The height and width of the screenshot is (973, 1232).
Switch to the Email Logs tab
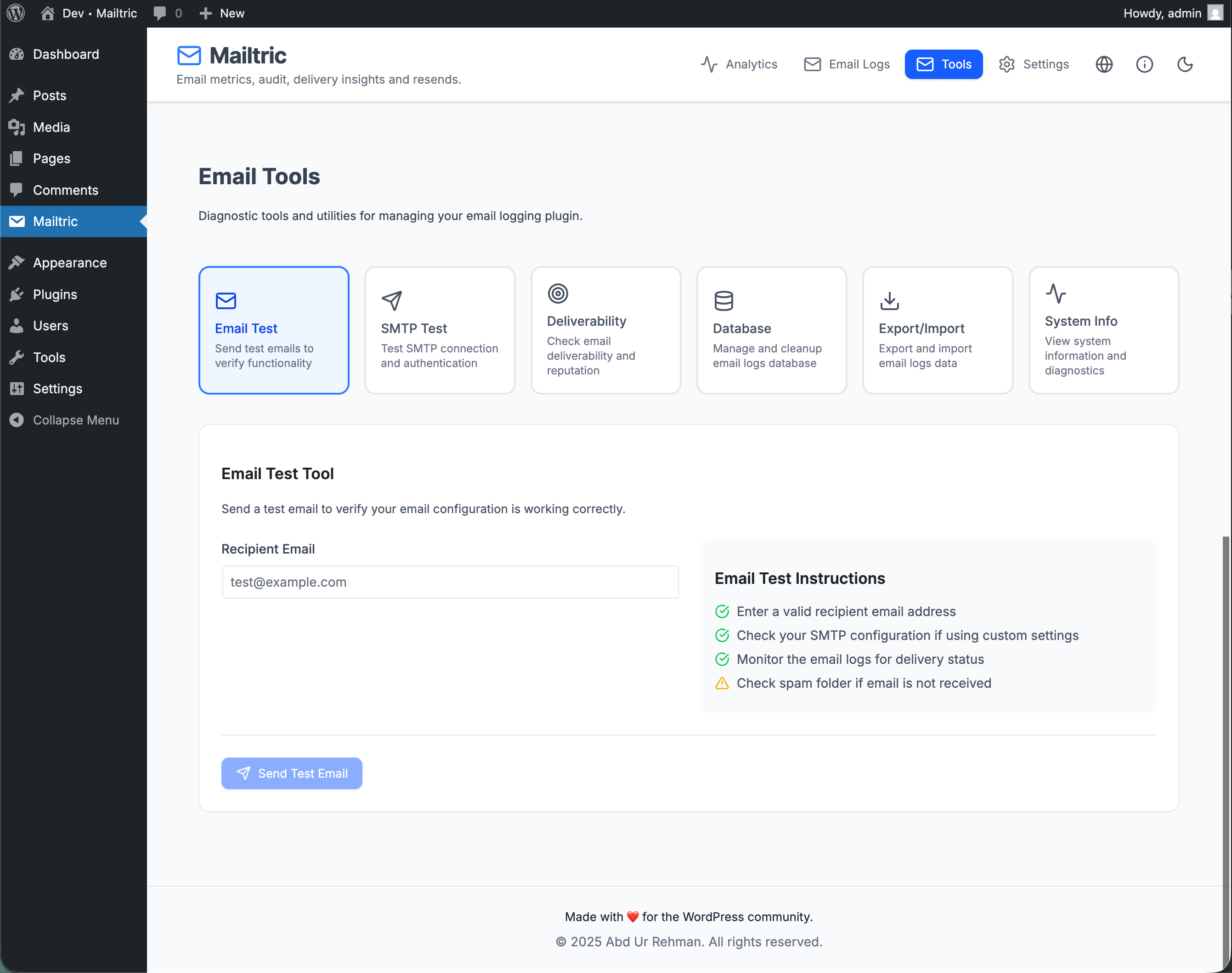[x=846, y=64]
